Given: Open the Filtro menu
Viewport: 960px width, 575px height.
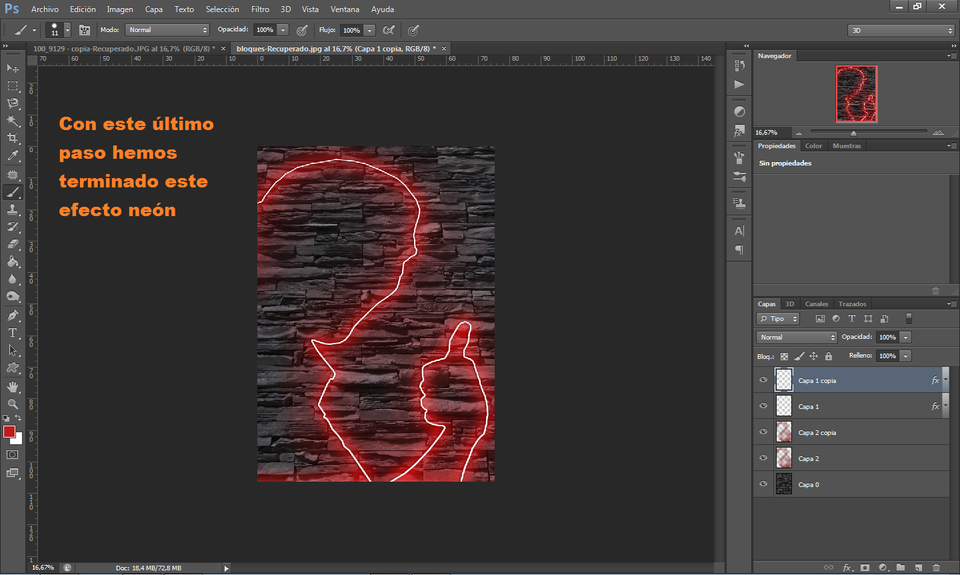Looking at the screenshot, I should 260,9.
